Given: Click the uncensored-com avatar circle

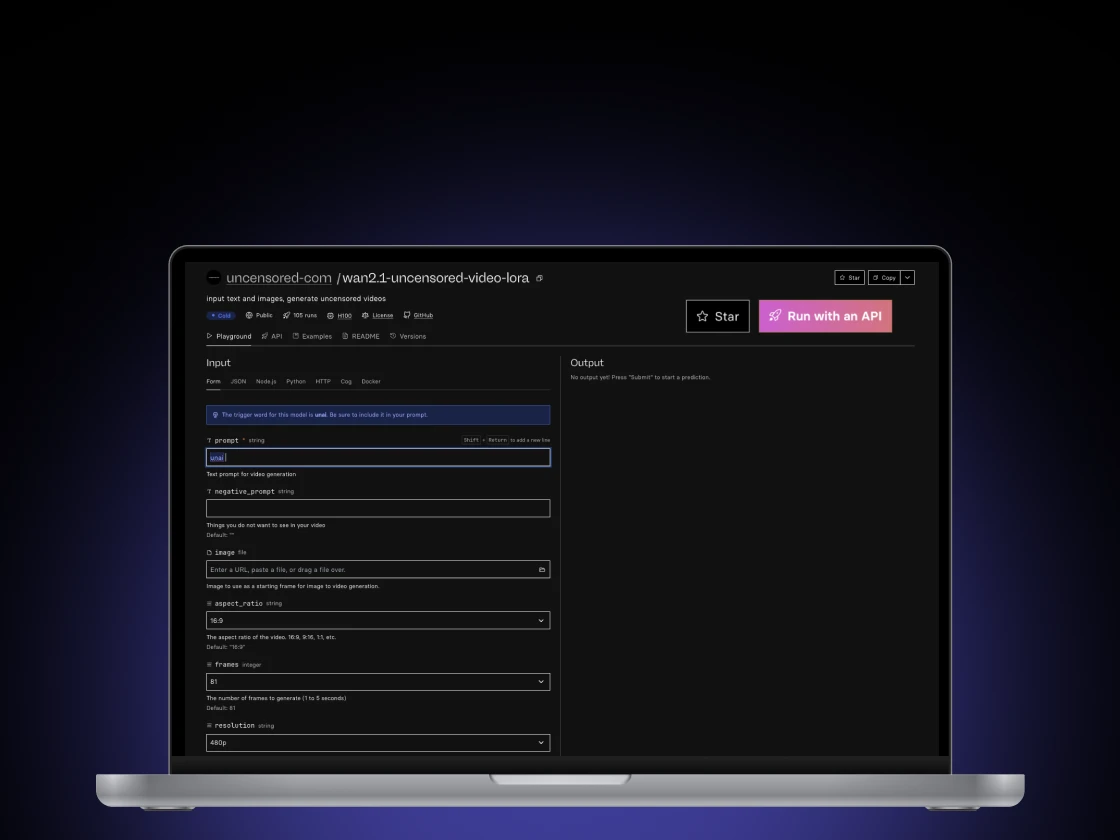Looking at the screenshot, I should [213, 277].
